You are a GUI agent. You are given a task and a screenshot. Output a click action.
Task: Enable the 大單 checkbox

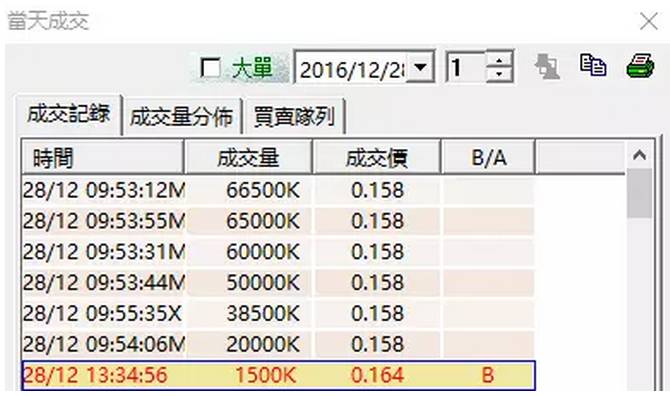210,68
